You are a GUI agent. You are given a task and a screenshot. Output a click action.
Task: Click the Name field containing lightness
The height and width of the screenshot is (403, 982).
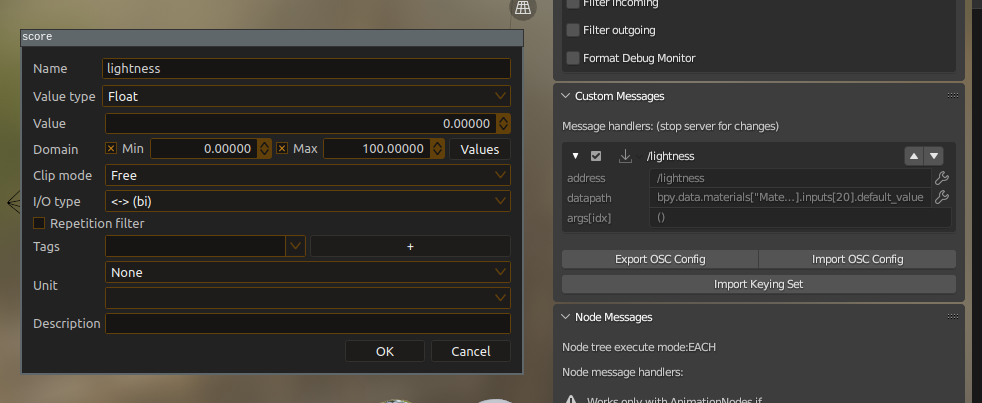coord(306,68)
